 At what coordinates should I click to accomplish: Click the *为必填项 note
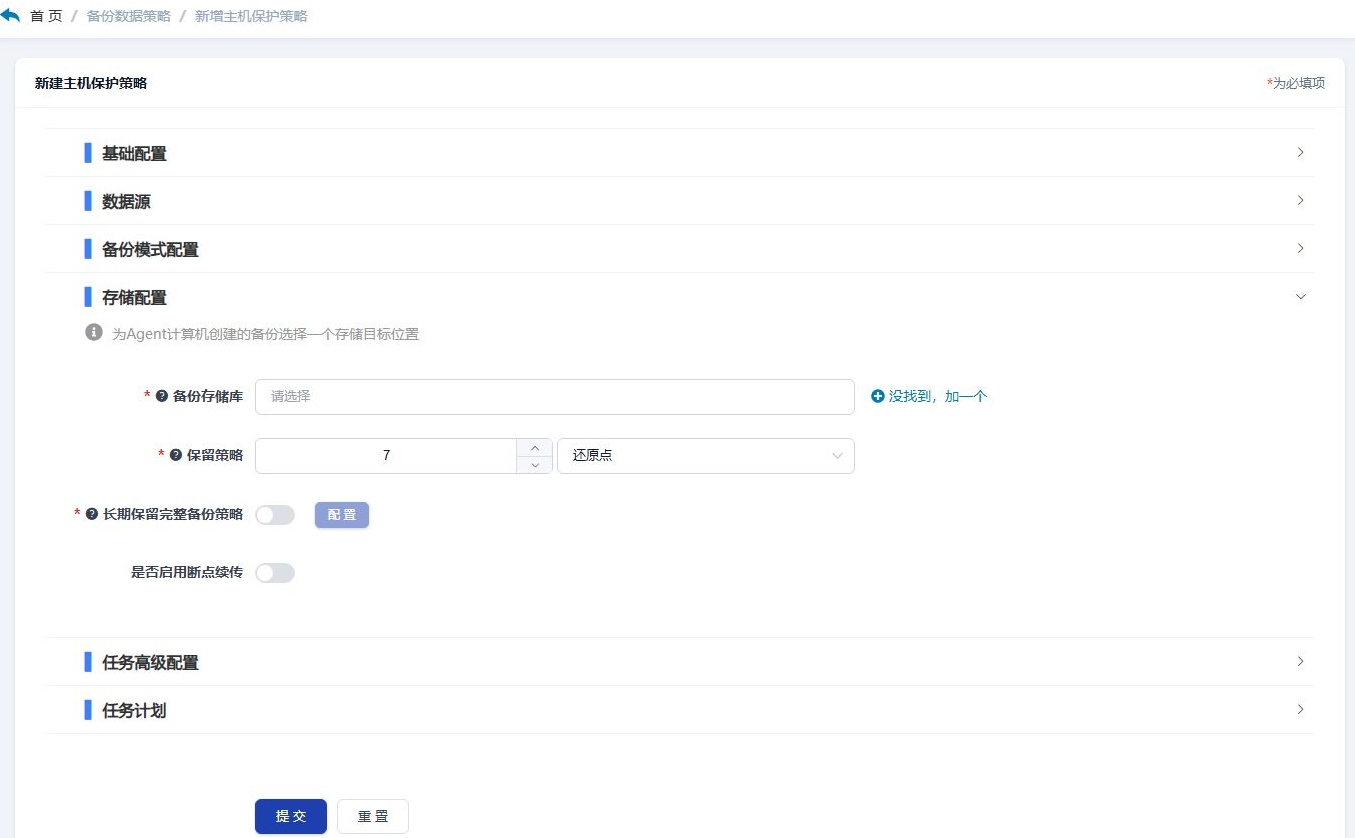click(x=1296, y=83)
